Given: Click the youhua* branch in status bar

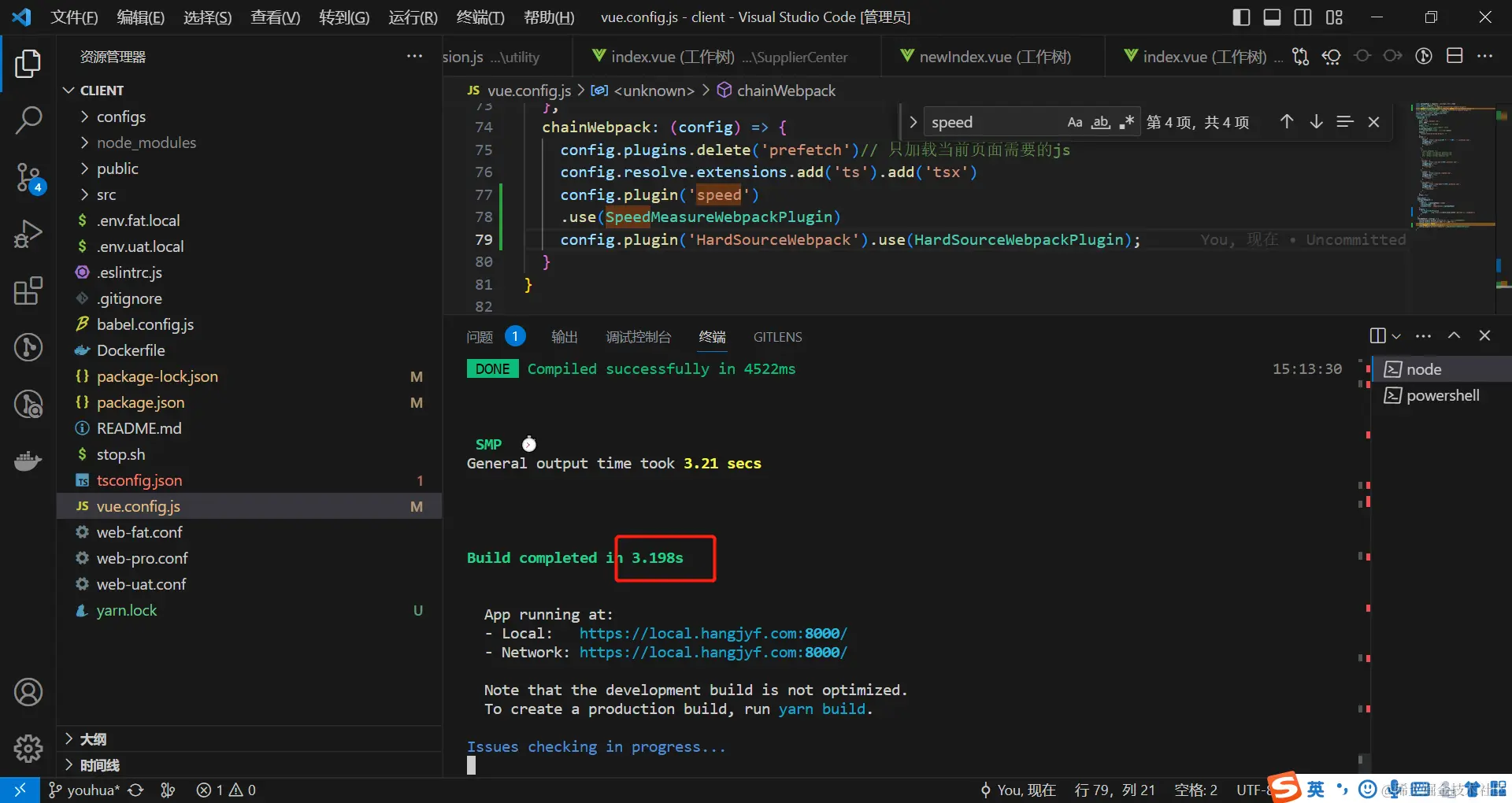Looking at the screenshot, I should click(x=83, y=790).
